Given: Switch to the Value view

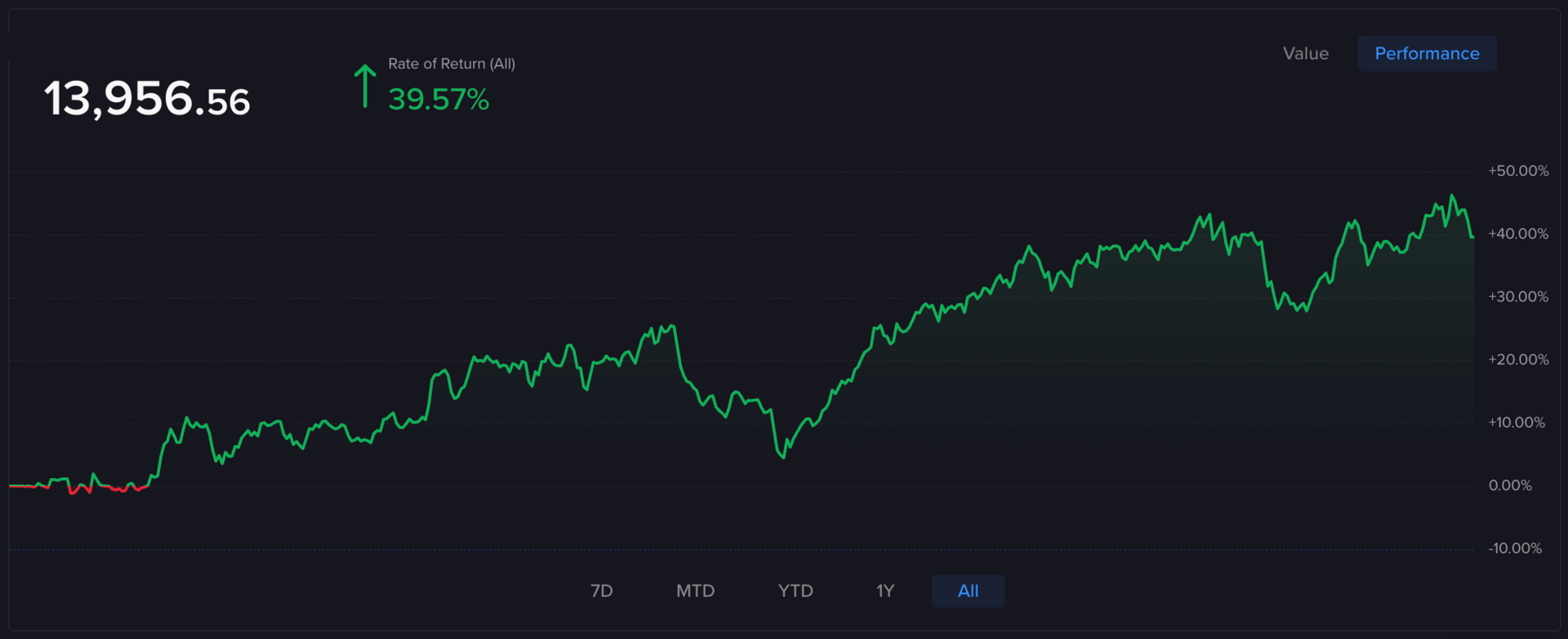Looking at the screenshot, I should (1305, 54).
